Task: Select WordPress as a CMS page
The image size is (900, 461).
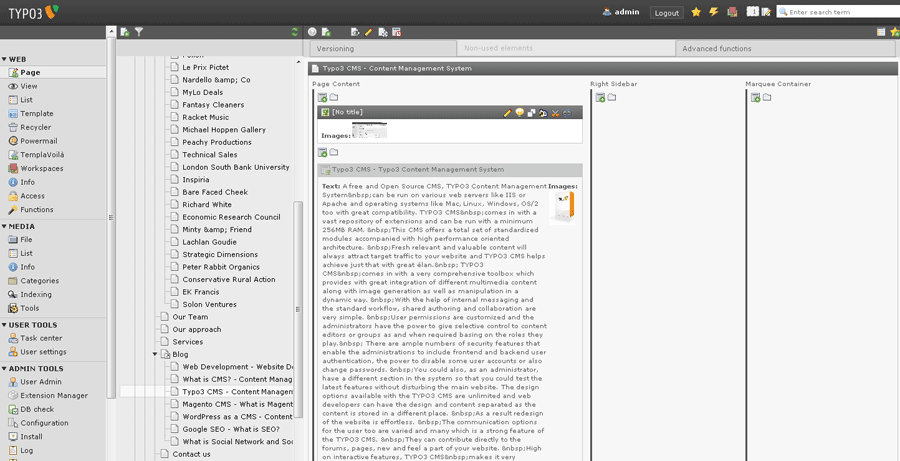Action: [x=238, y=417]
